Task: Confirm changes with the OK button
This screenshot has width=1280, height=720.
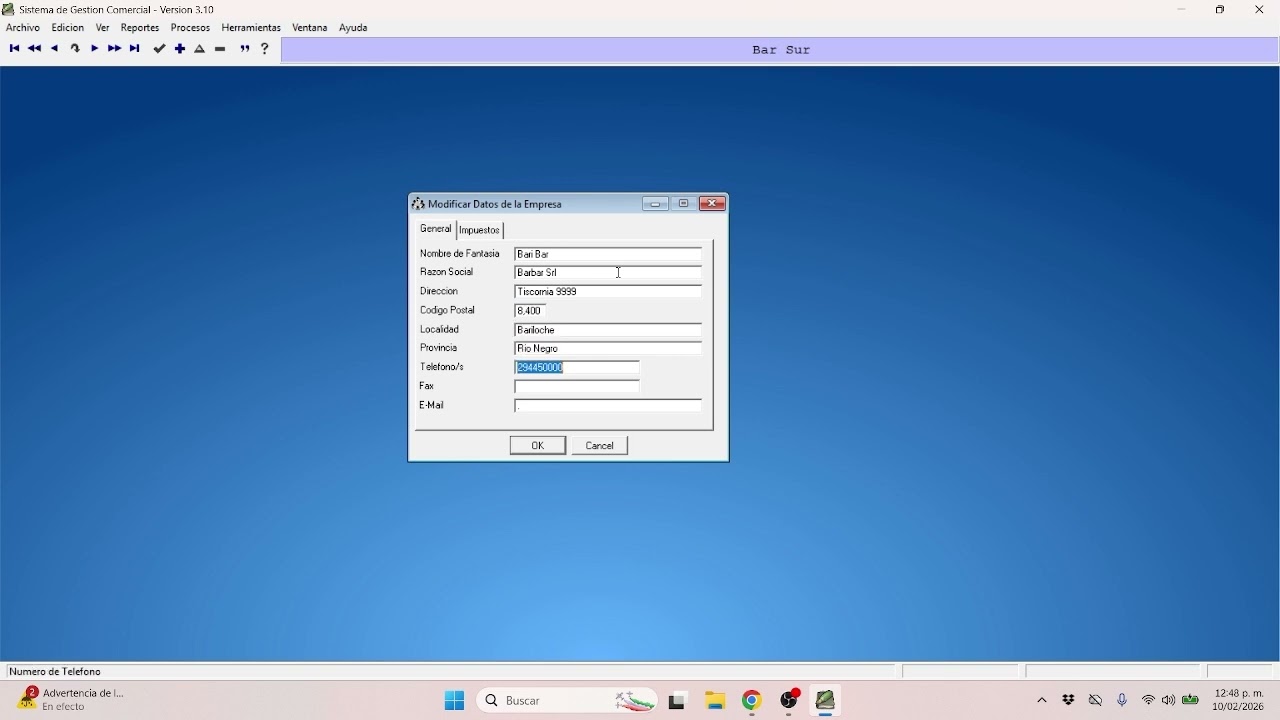Action: pos(538,446)
